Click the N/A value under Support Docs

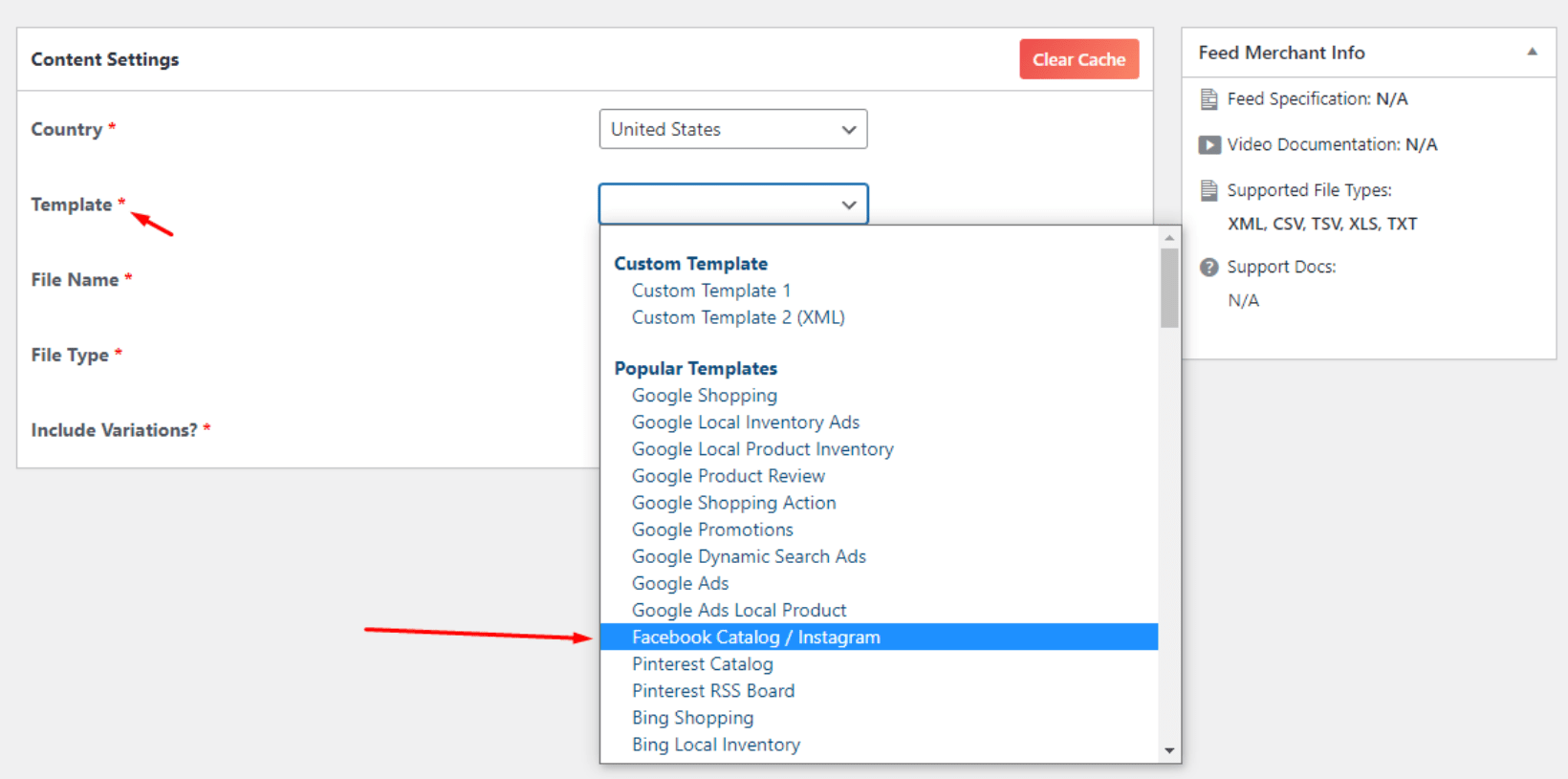click(x=1243, y=300)
